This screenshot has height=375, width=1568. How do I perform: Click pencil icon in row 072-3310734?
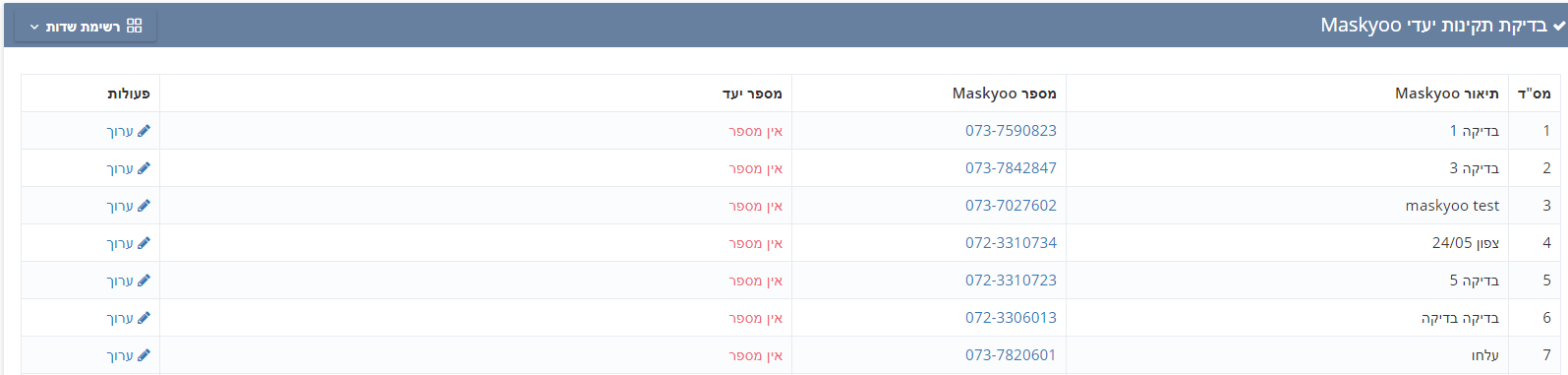click(144, 243)
